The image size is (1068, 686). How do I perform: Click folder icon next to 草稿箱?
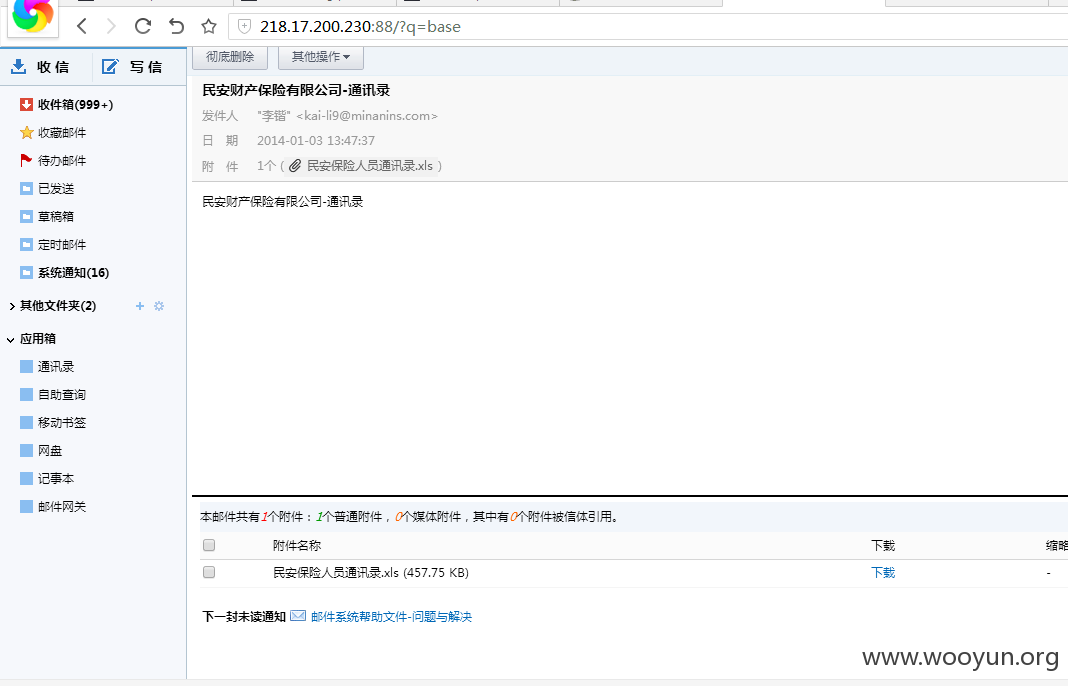27,217
